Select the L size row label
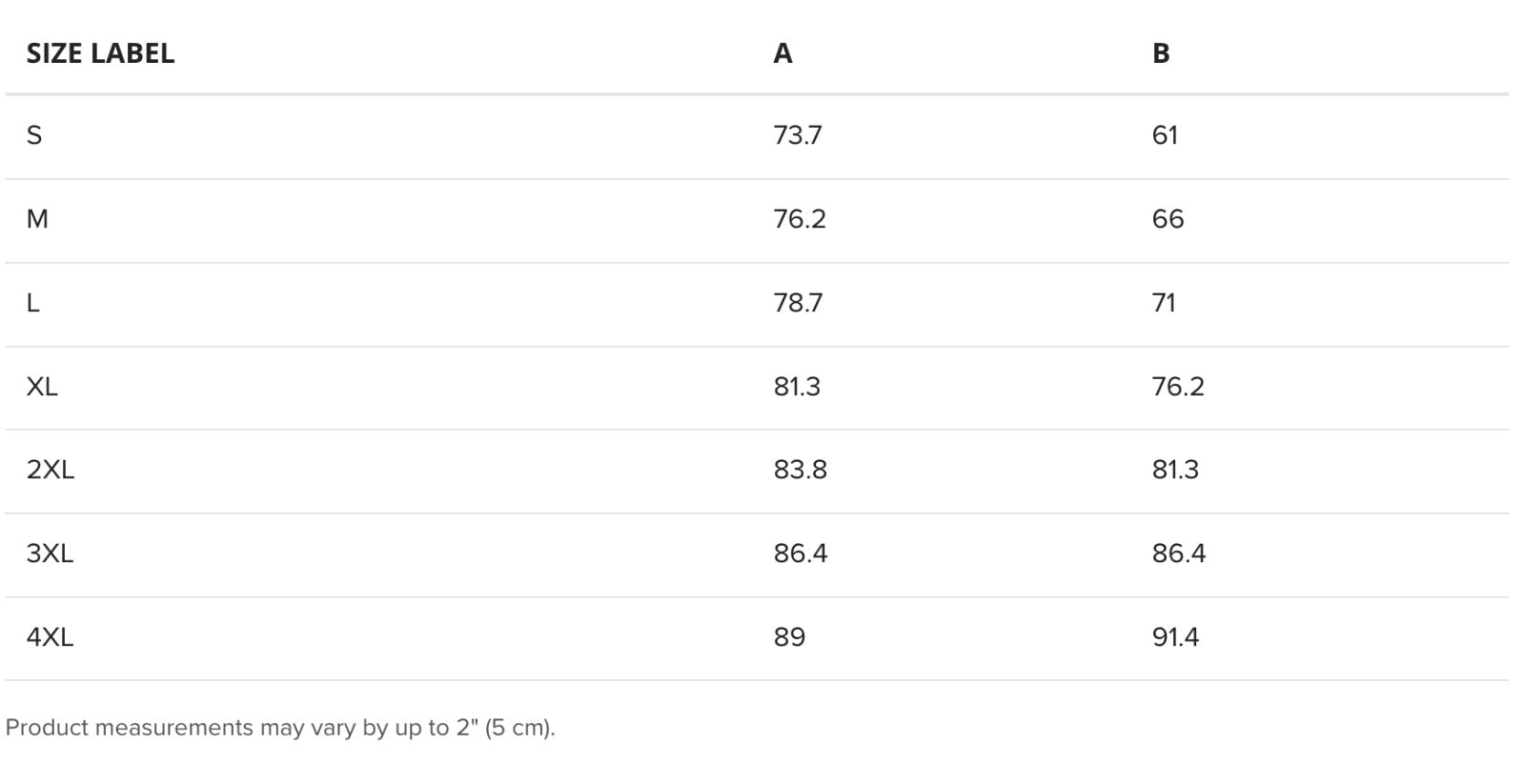 [32, 303]
